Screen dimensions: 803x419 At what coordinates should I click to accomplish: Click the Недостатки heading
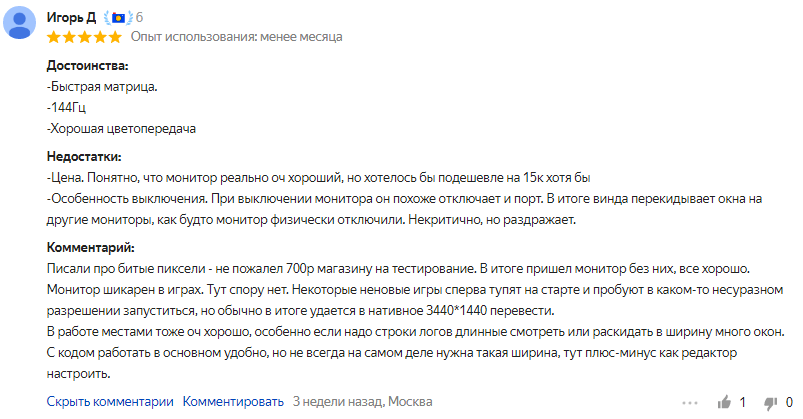(84, 156)
